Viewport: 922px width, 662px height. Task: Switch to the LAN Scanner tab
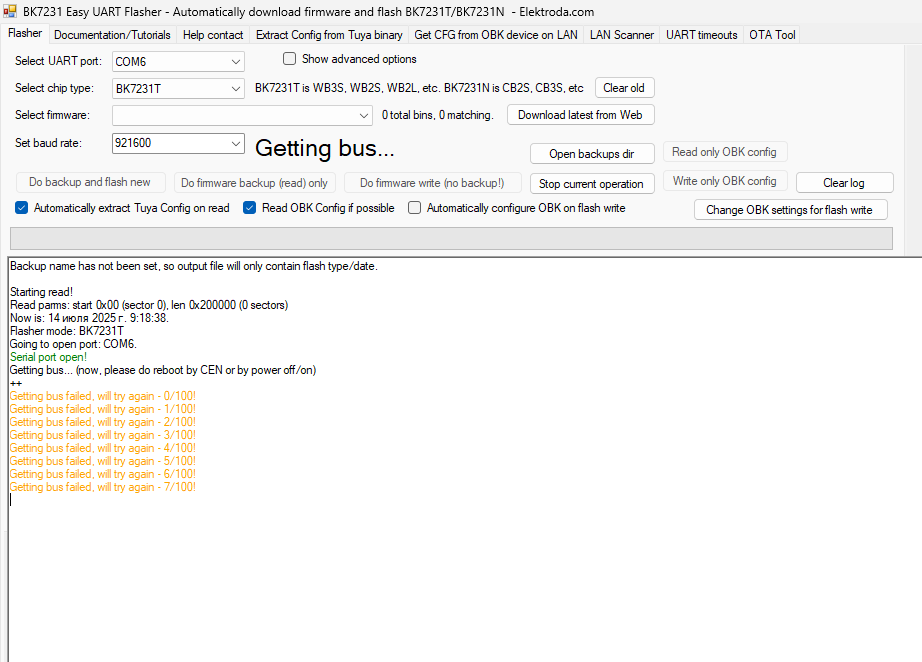point(622,35)
